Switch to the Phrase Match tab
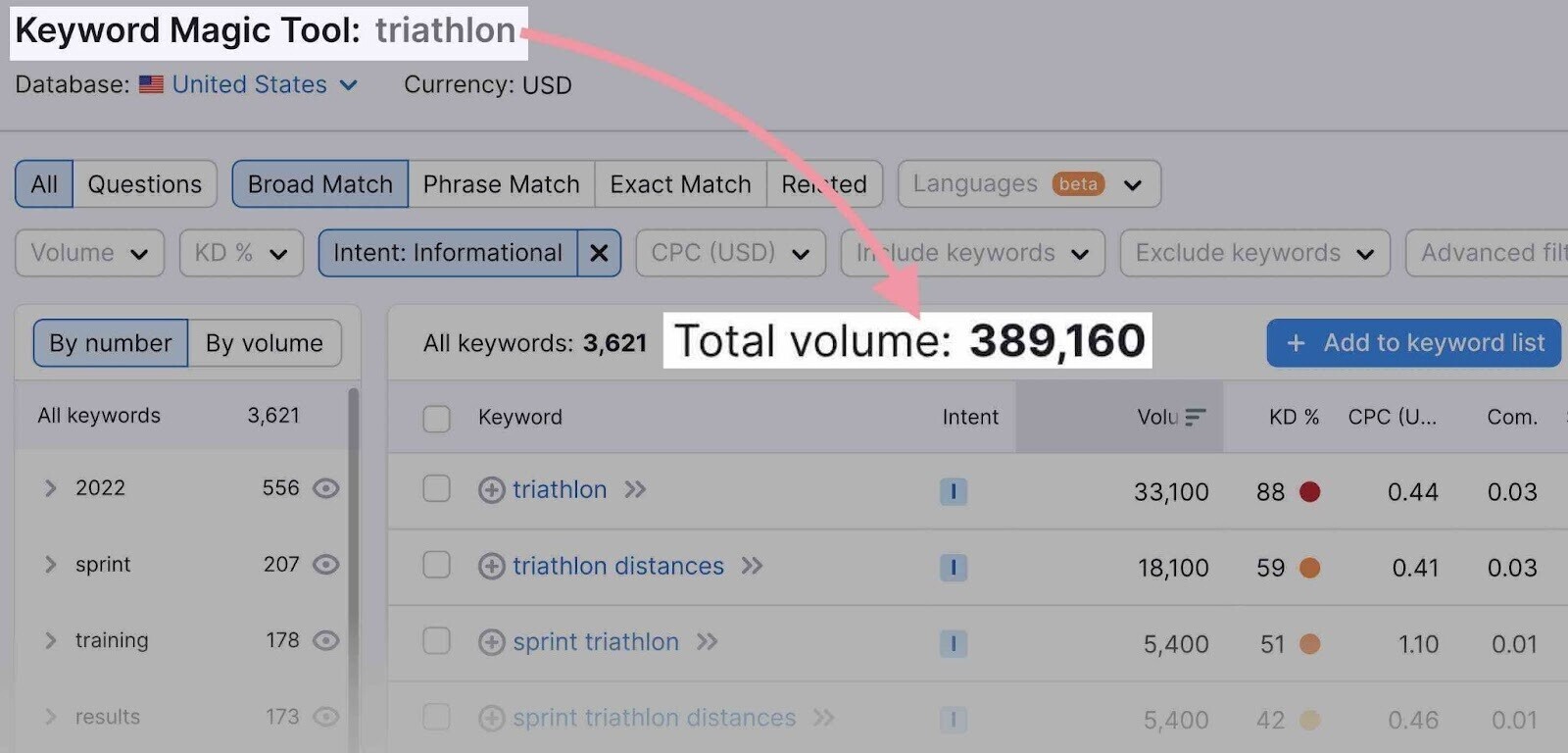Viewport: 1568px width, 753px height. tap(501, 184)
